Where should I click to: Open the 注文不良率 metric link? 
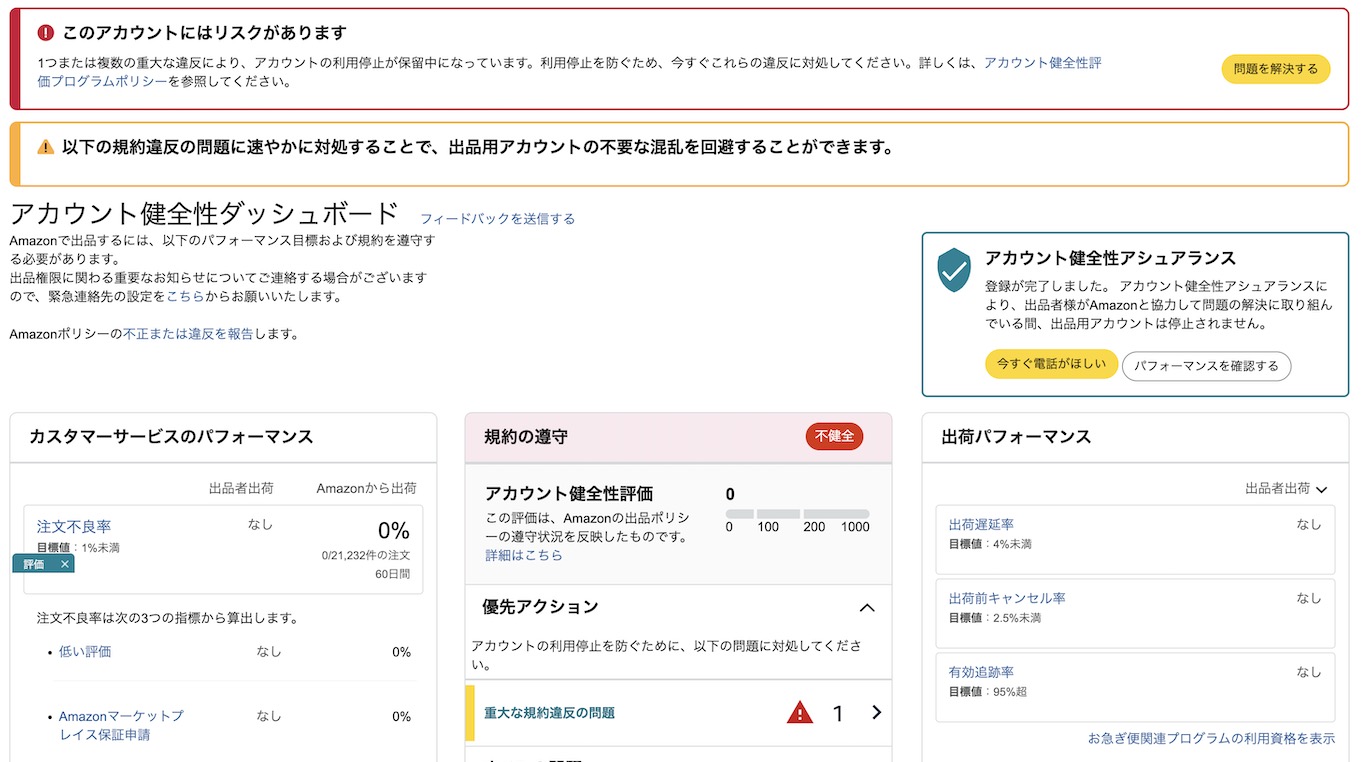click(x=74, y=526)
